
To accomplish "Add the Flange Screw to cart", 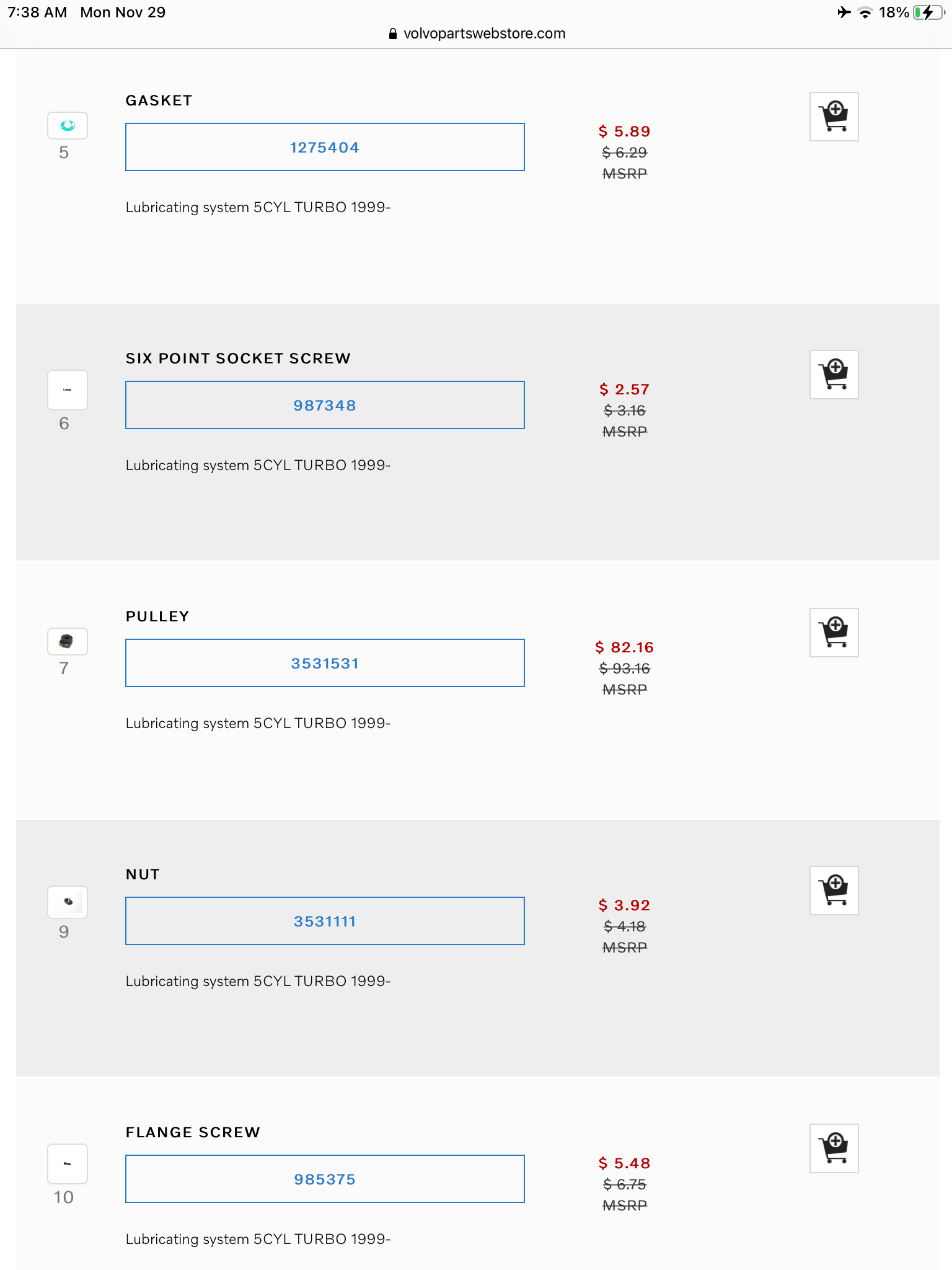I will pyautogui.click(x=834, y=1148).
